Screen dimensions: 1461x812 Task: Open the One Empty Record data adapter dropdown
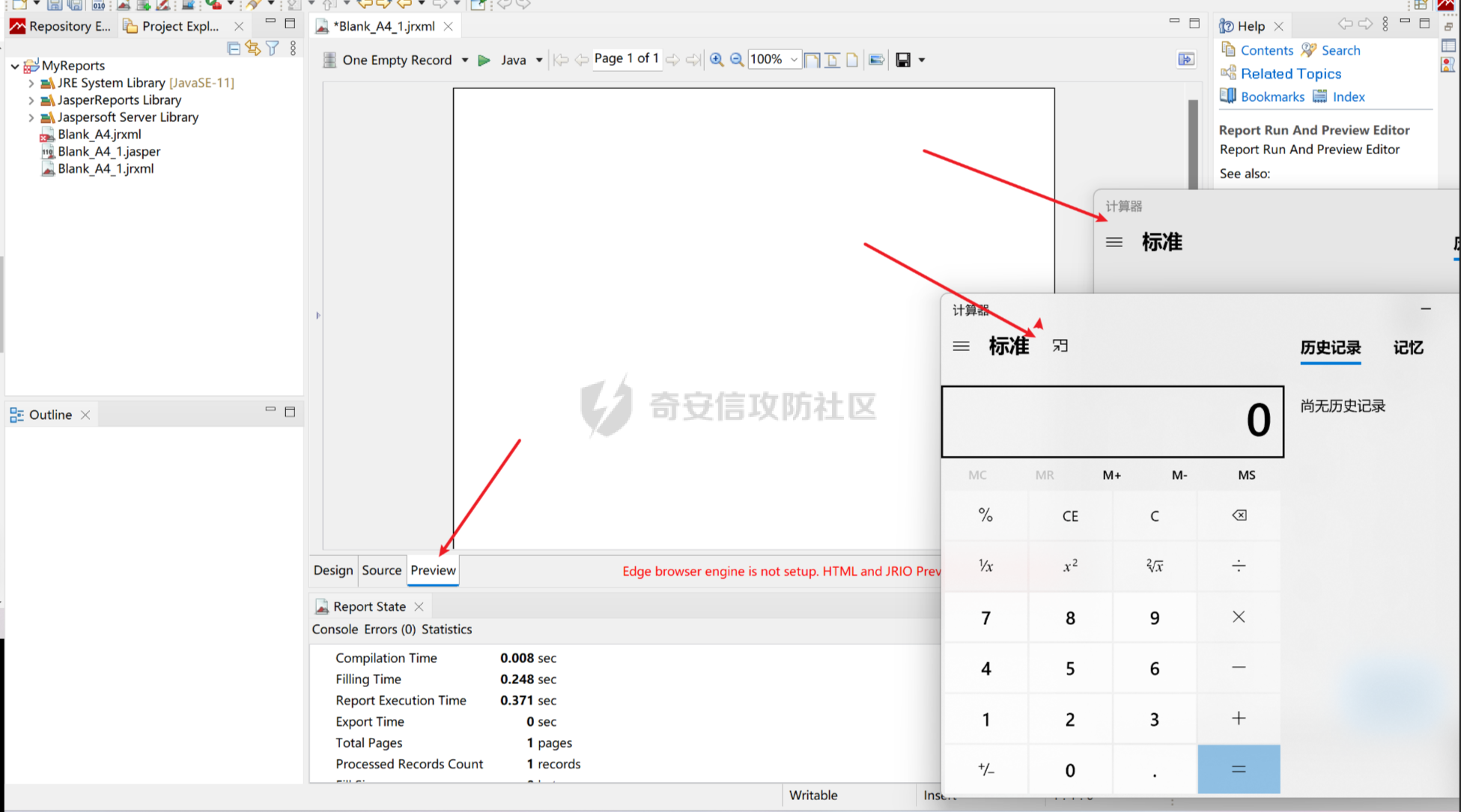pyautogui.click(x=464, y=60)
